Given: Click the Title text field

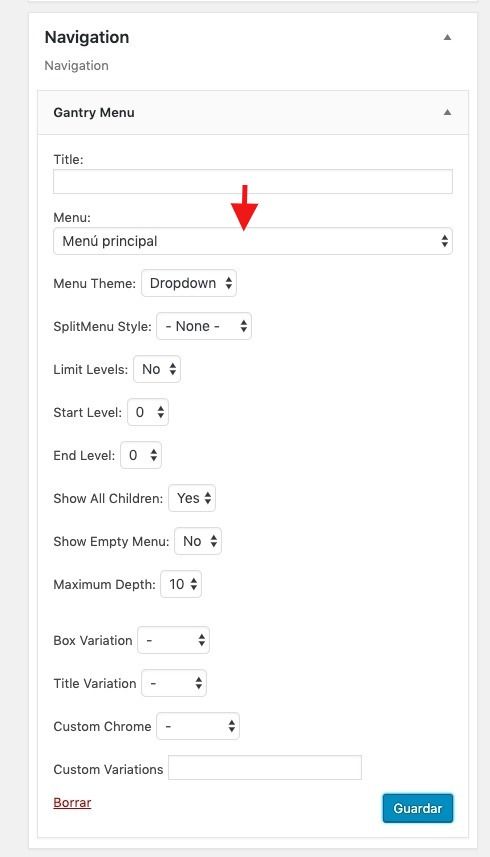Looking at the screenshot, I should 253,181.
